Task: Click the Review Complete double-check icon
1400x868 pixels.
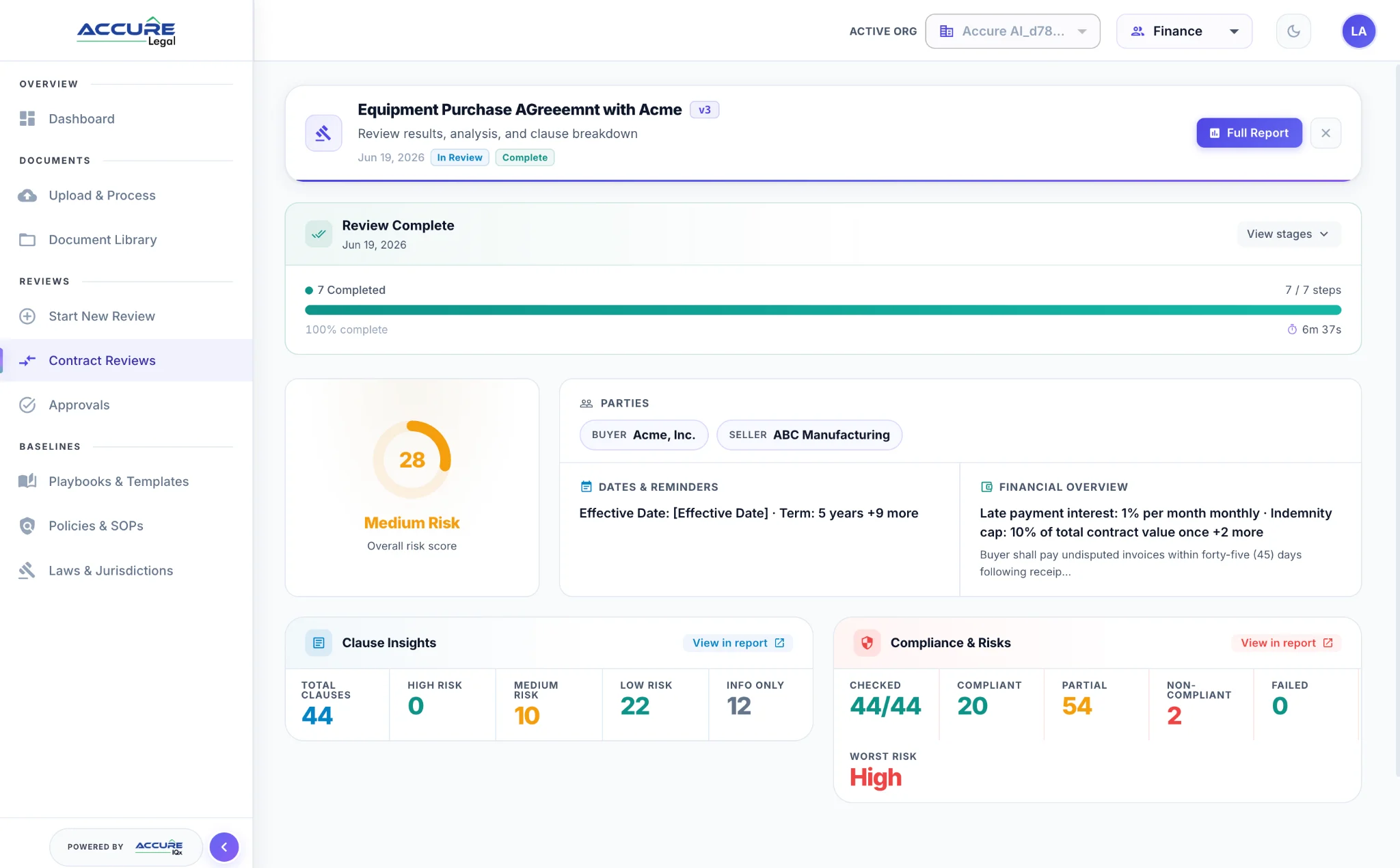Action: [x=319, y=234]
